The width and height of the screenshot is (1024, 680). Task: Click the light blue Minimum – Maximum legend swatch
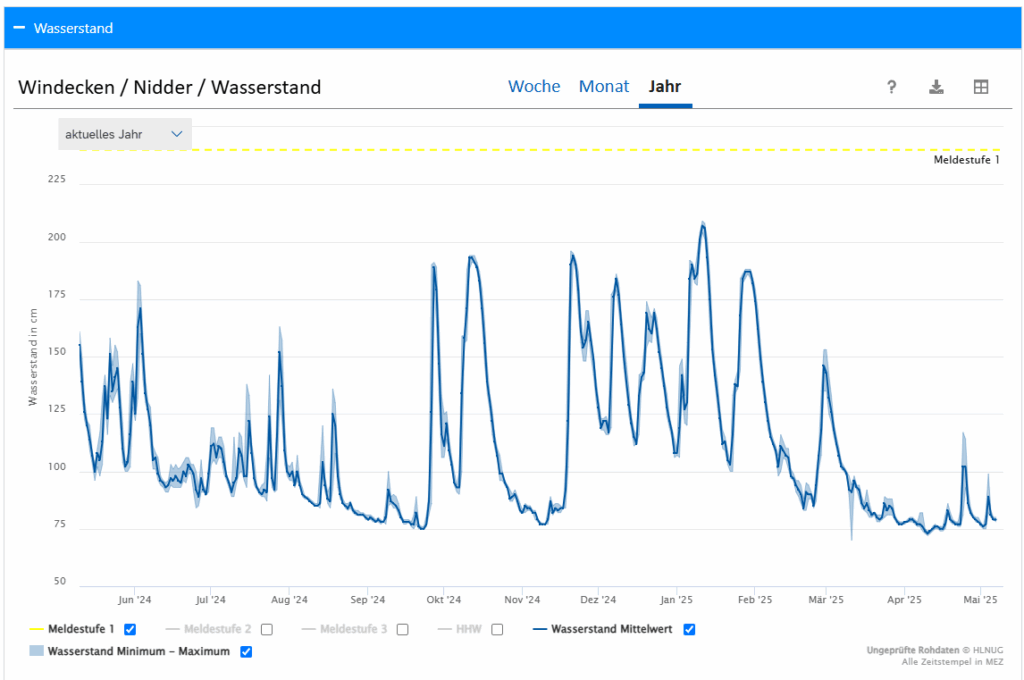(x=36, y=652)
